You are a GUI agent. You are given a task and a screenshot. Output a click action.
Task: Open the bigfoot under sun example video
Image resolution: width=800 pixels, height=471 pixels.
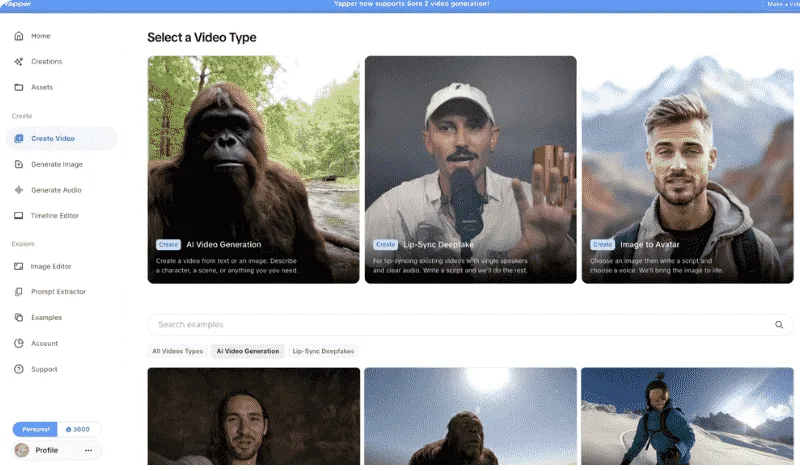pos(470,416)
